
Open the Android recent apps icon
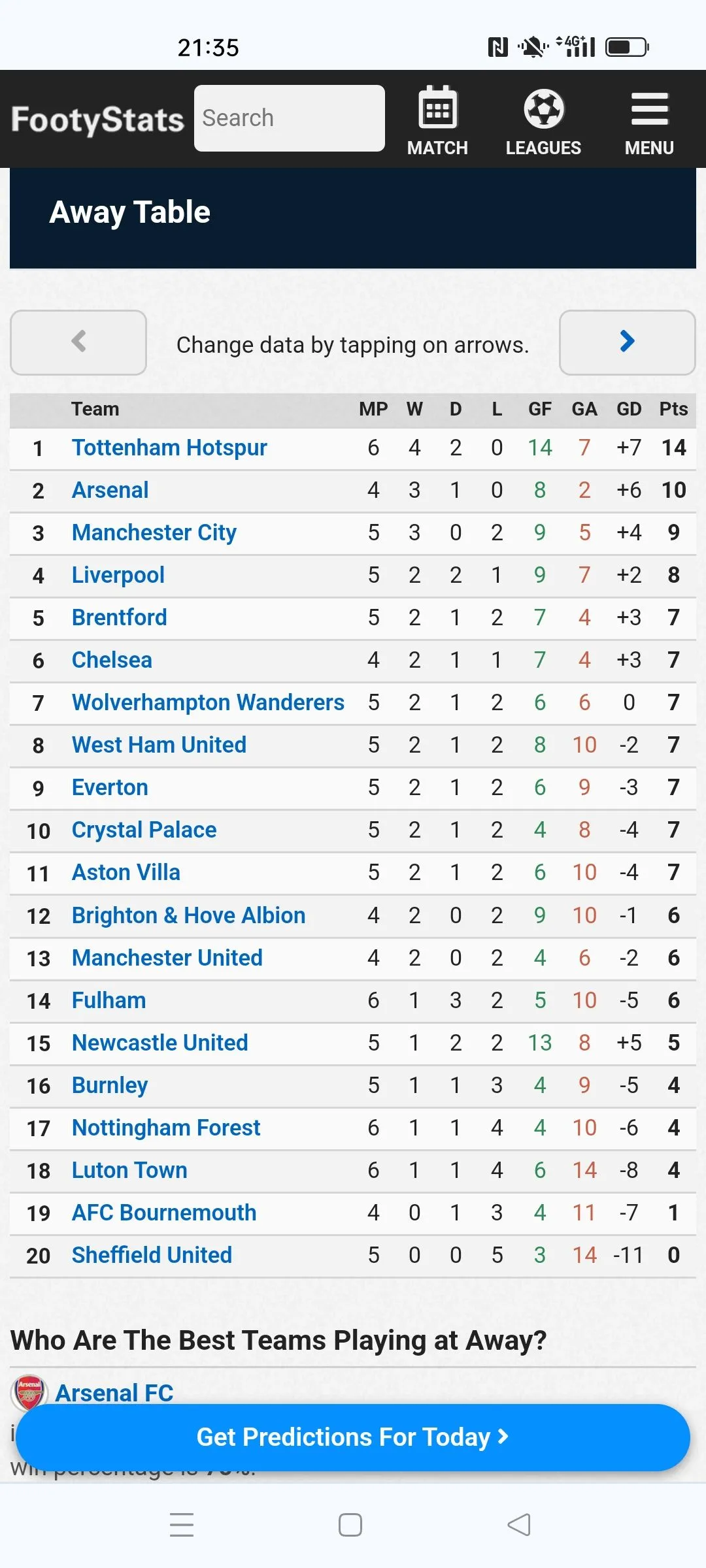click(x=182, y=1525)
